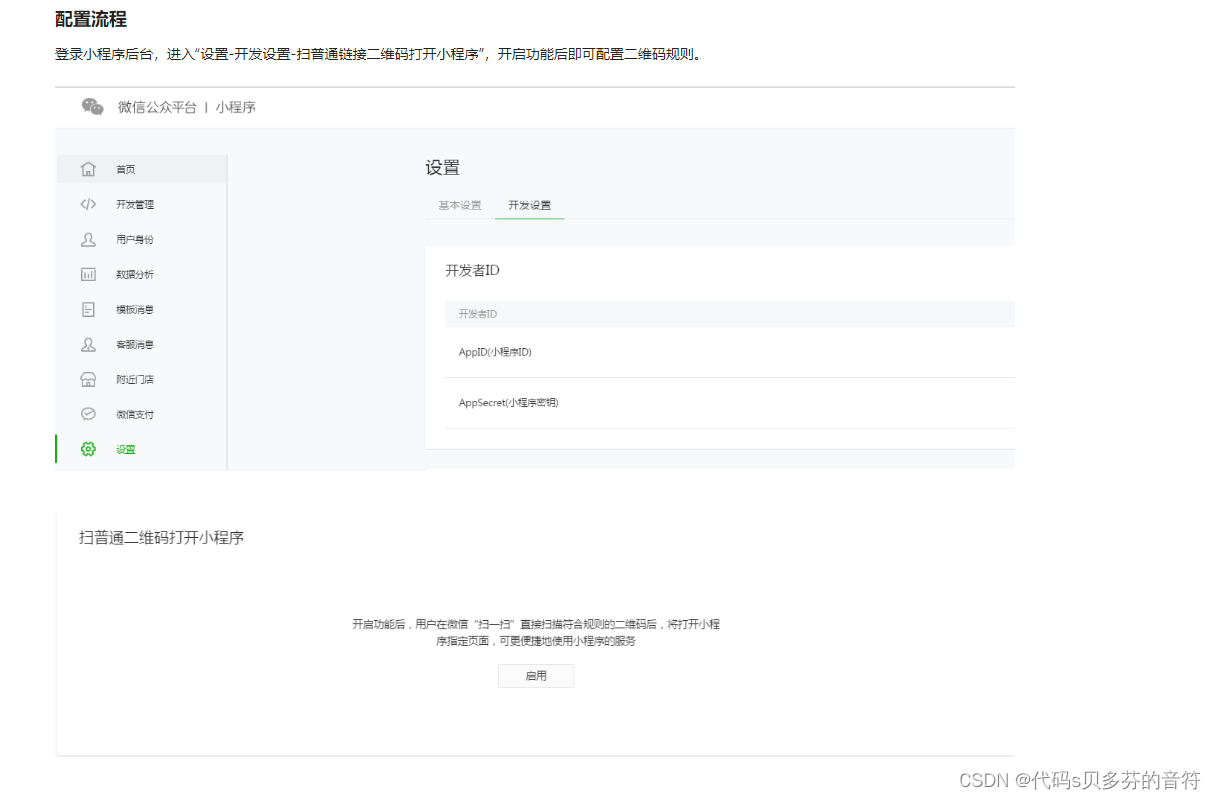
Task: Click the green gear icon for 设置
Action: tap(88, 449)
